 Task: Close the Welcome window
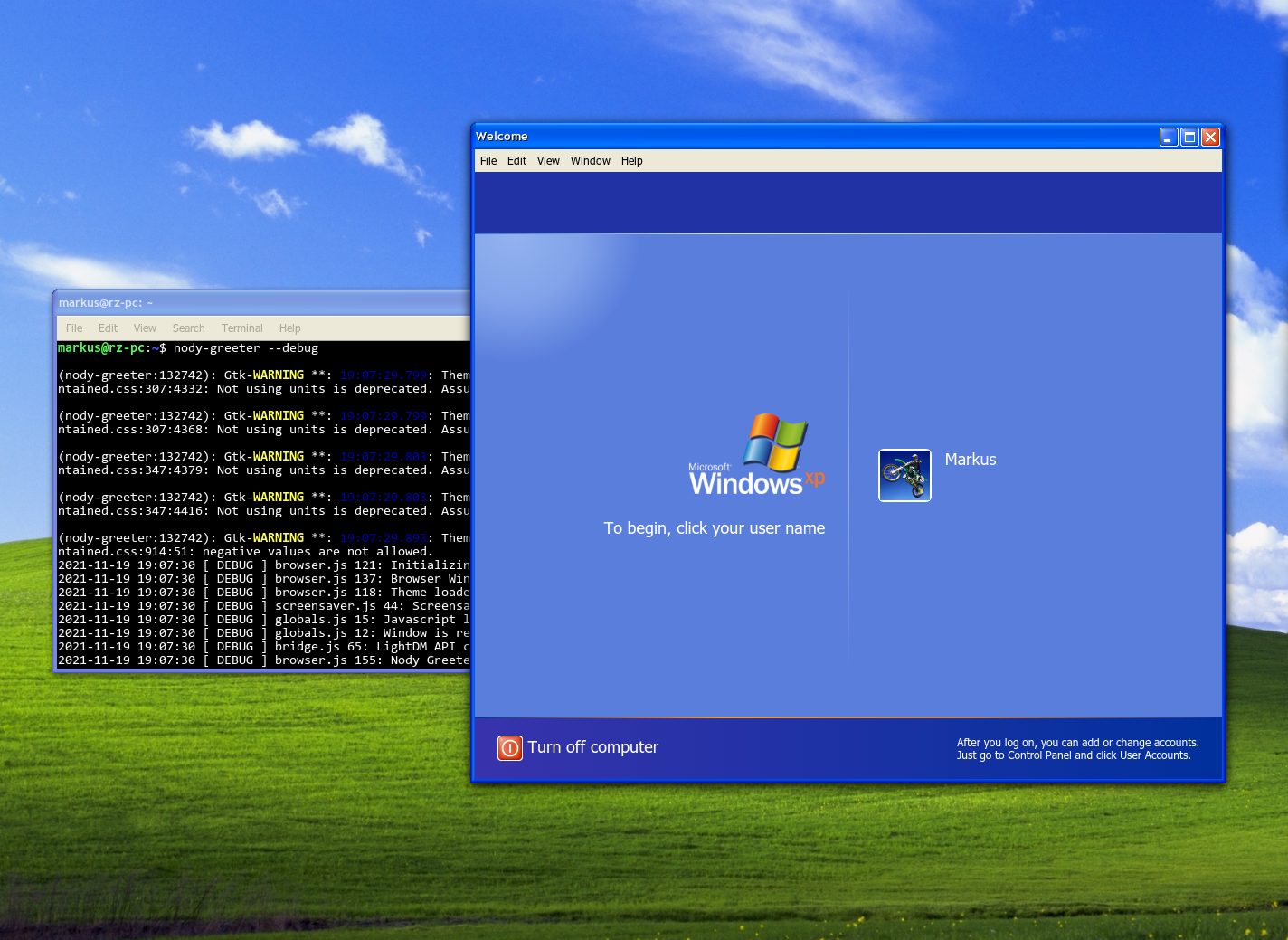point(1210,137)
